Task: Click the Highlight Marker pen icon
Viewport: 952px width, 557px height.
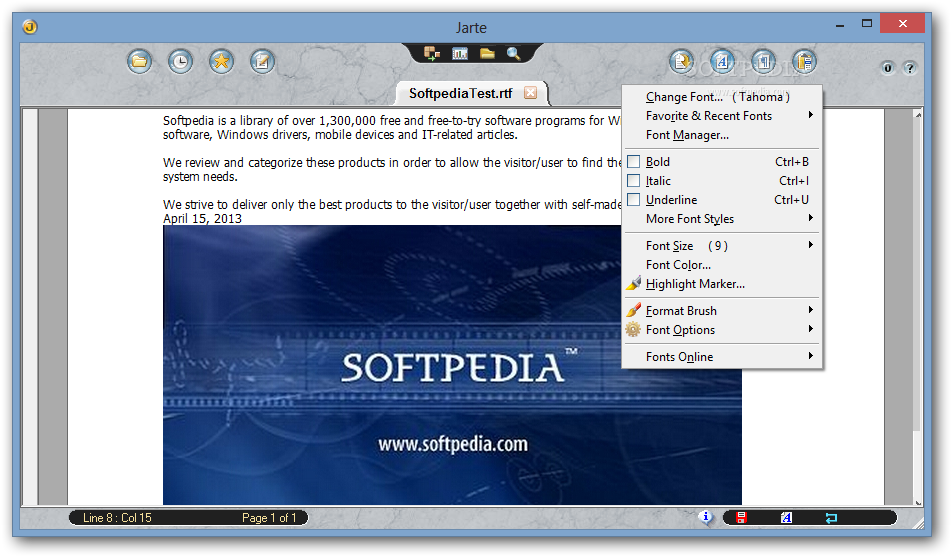Action: click(x=633, y=283)
